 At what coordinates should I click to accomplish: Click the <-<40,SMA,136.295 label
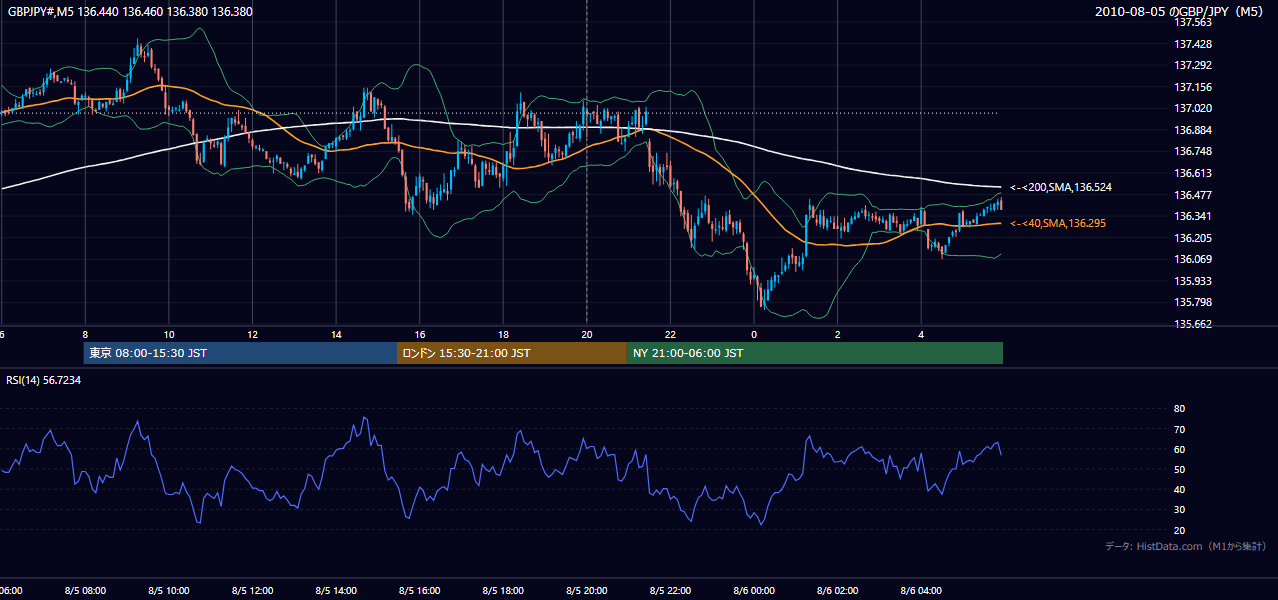pos(1058,223)
